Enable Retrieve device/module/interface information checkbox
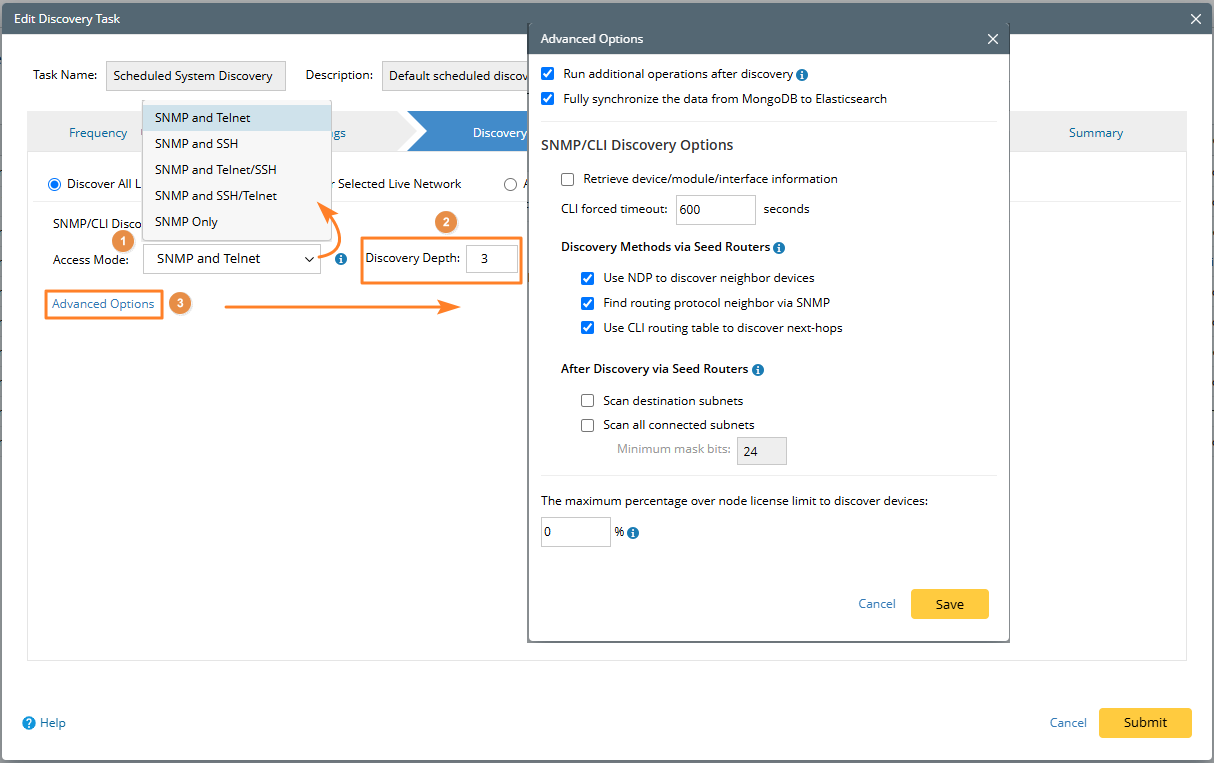Image resolution: width=1214 pixels, height=763 pixels. click(568, 180)
